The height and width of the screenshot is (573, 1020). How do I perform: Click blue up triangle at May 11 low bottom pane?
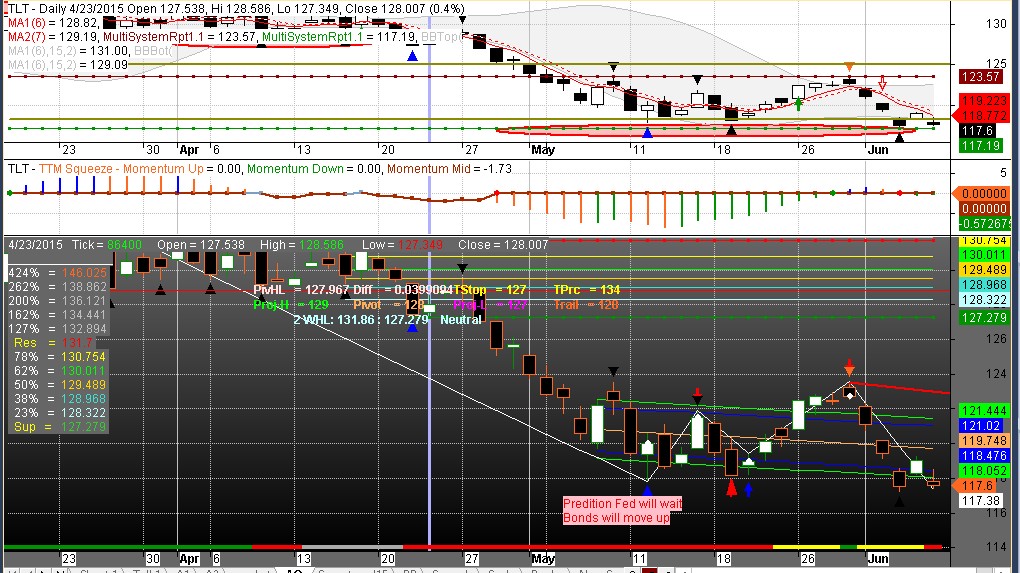647,491
